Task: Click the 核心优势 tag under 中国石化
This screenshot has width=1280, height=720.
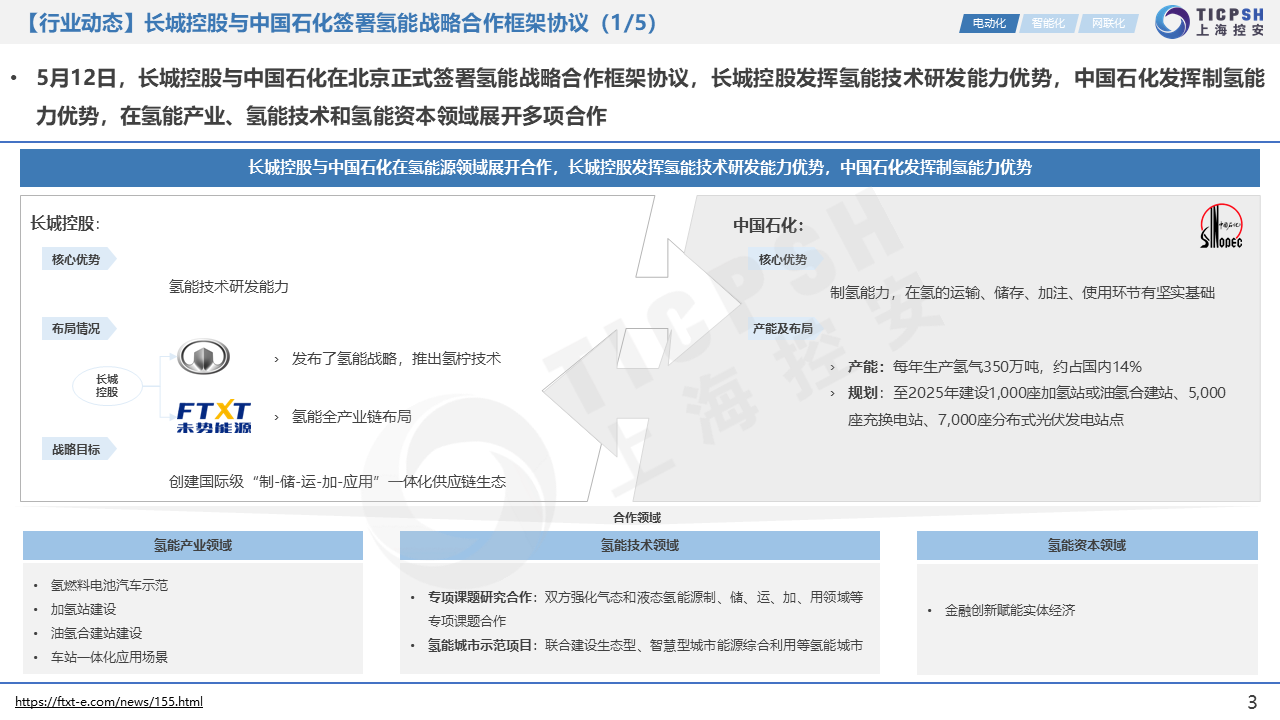Action: pos(782,260)
